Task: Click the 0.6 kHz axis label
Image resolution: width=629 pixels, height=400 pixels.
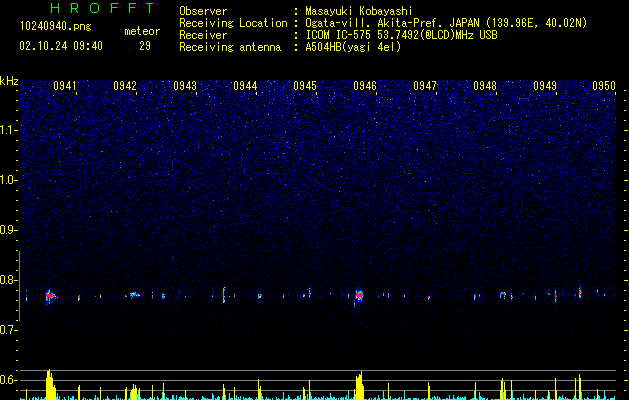Action: click(8, 380)
